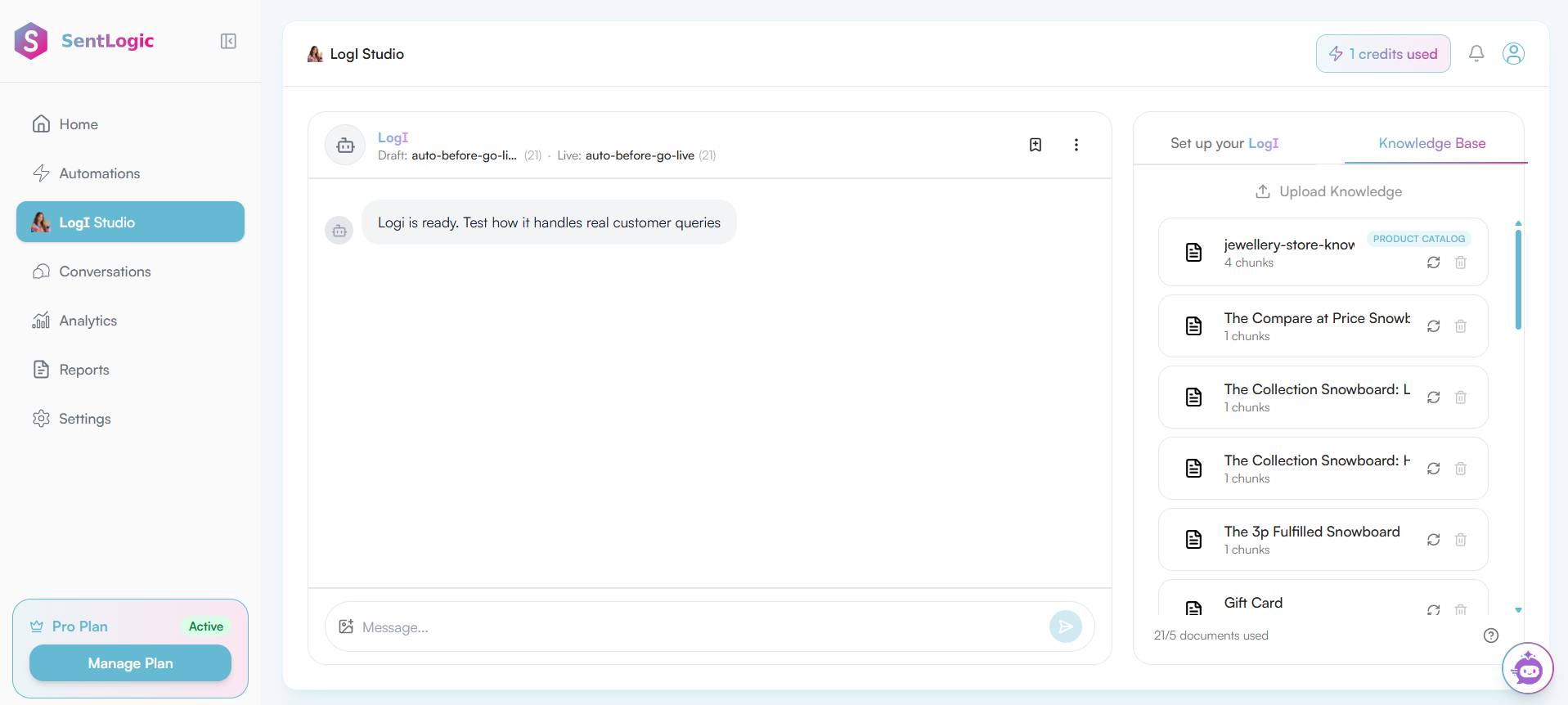The image size is (1568, 705).
Task: Delete The Collection Snowboard: L document
Action: click(x=1461, y=397)
